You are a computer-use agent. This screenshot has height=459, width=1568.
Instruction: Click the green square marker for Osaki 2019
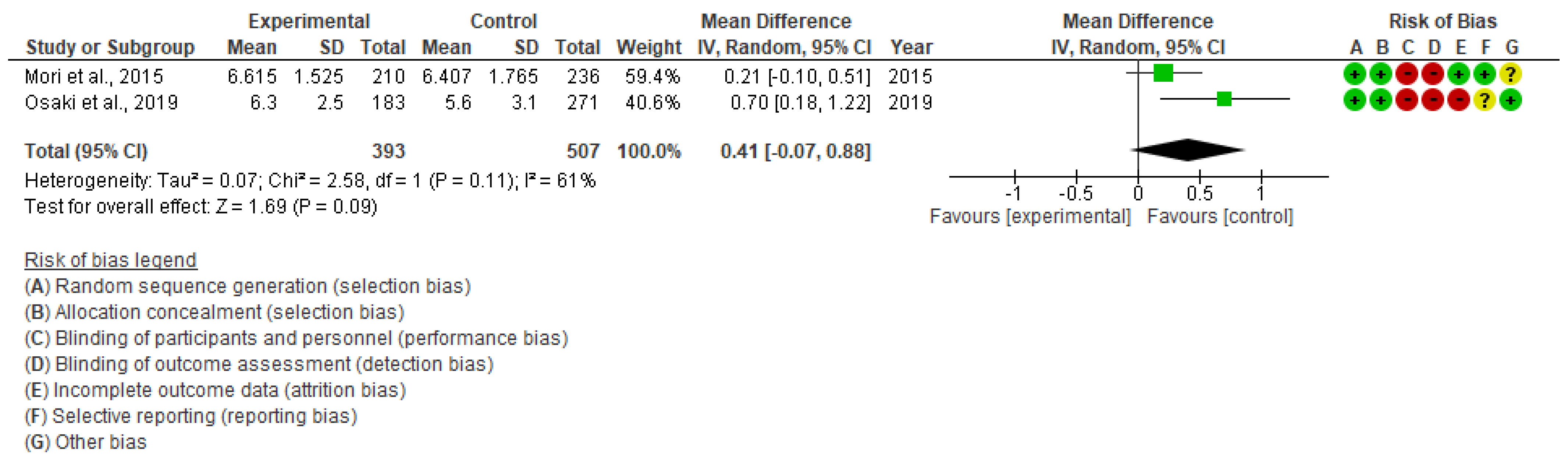tap(1224, 99)
